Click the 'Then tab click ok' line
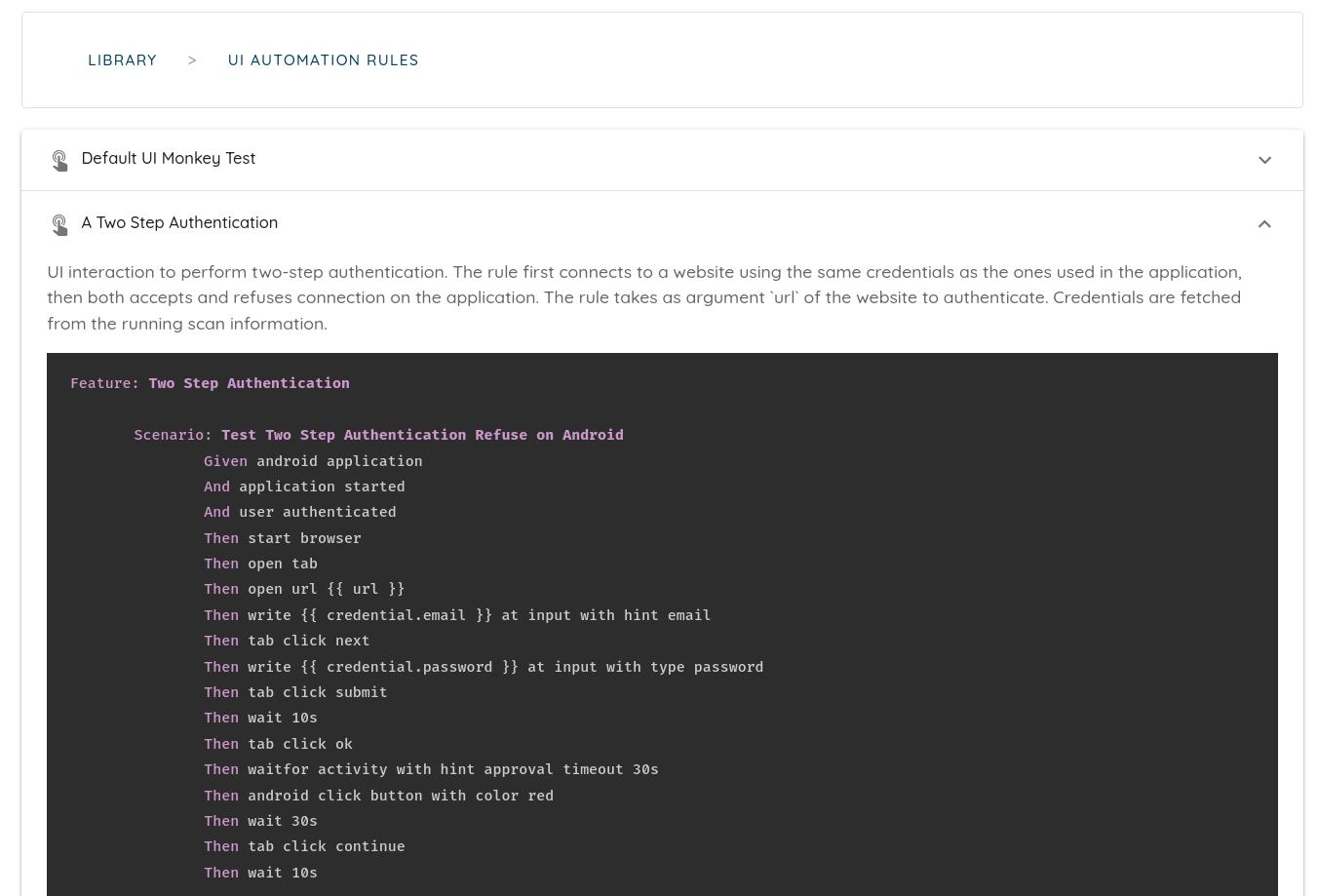This screenshot has width=1318, height=896. click(278, 744)
